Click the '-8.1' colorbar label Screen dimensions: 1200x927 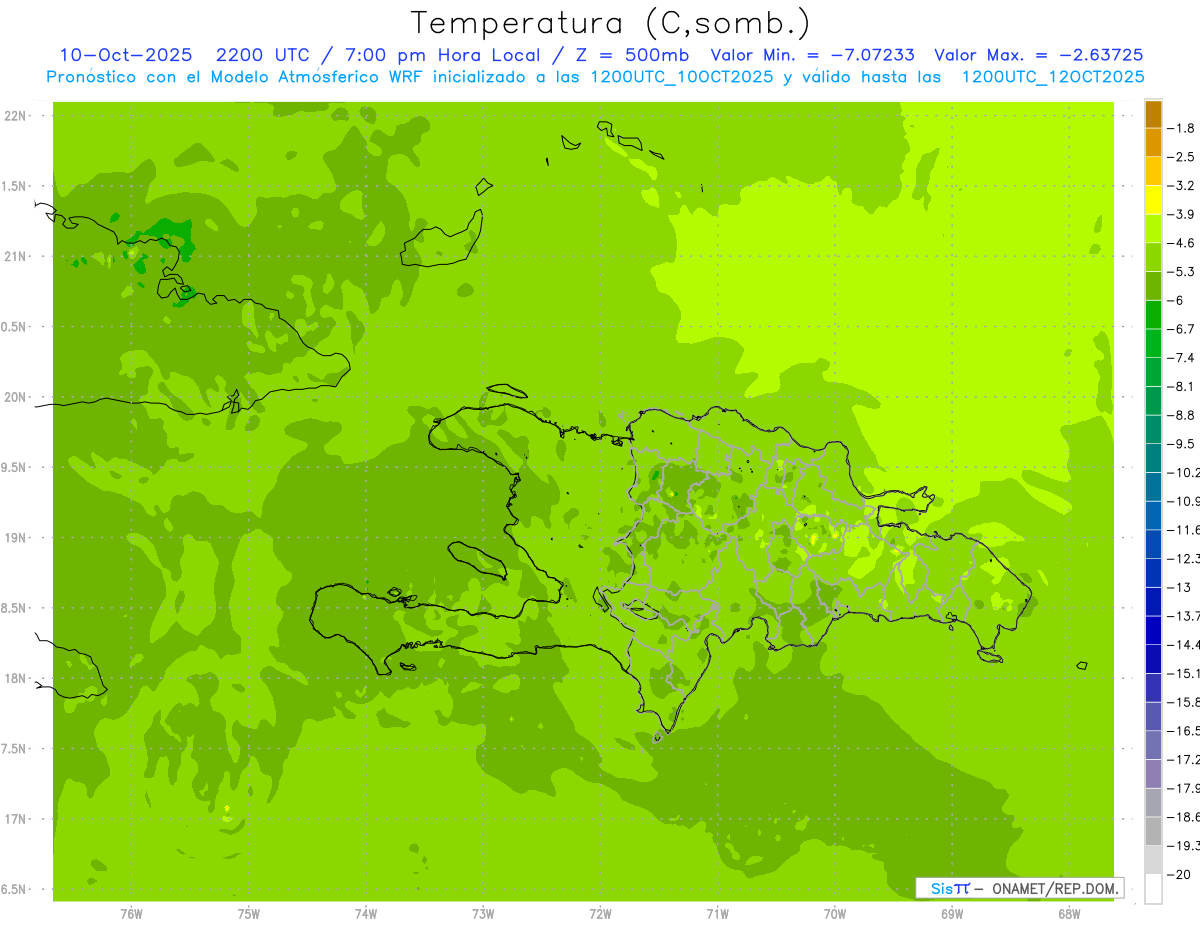(1182, 387)
